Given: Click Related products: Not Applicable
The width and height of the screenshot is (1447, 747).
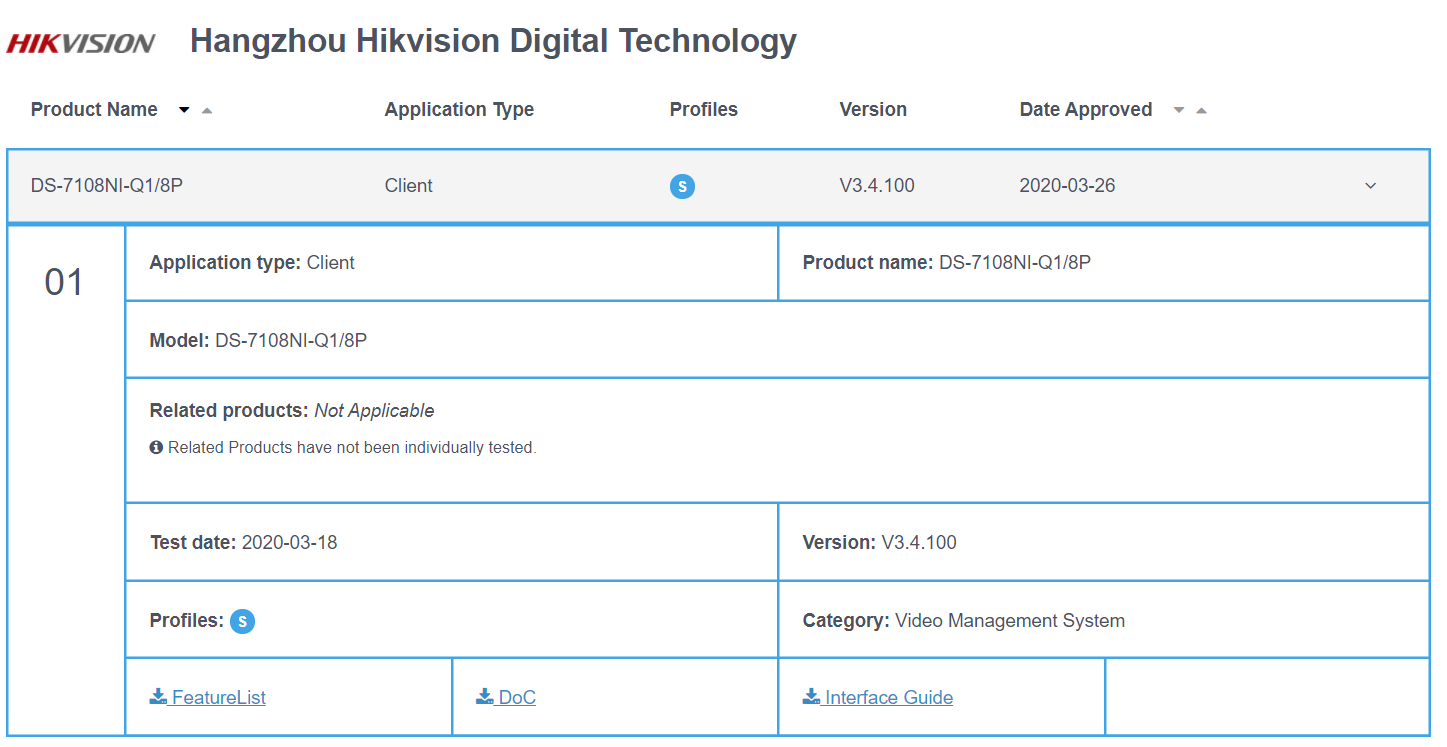Looking at the screenshot, I should pyautogui.click(x=292, y=411).
